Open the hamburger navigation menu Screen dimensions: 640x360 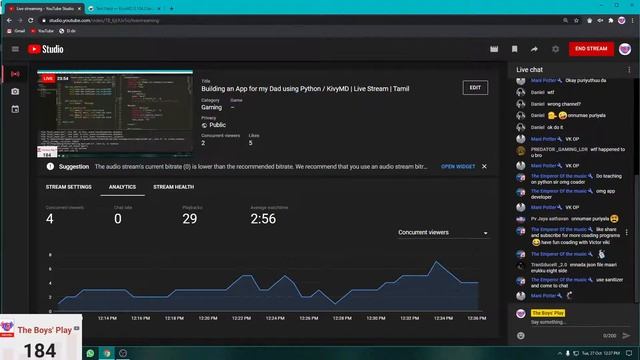tap(15, 49)
